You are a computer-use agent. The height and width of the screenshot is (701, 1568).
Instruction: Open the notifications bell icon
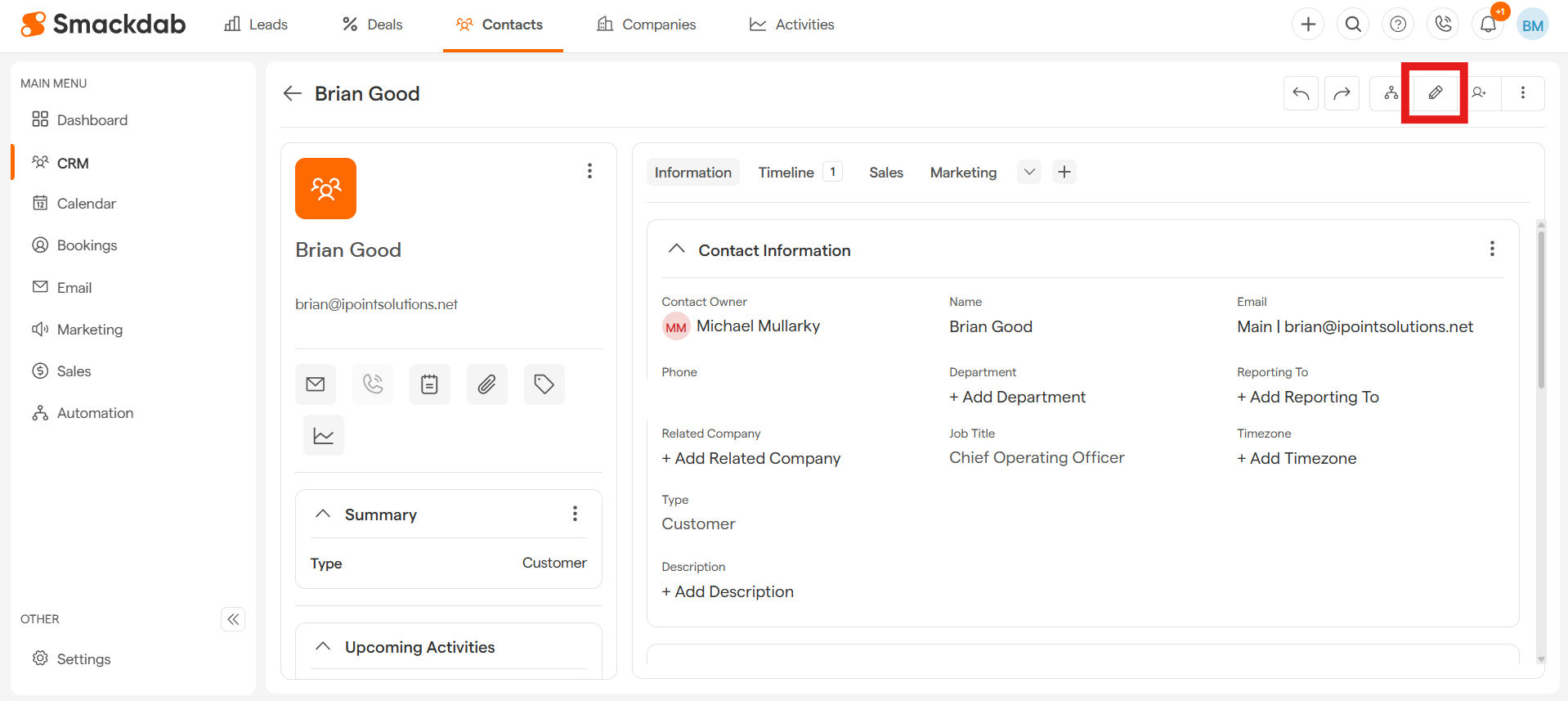[1488, 25]
